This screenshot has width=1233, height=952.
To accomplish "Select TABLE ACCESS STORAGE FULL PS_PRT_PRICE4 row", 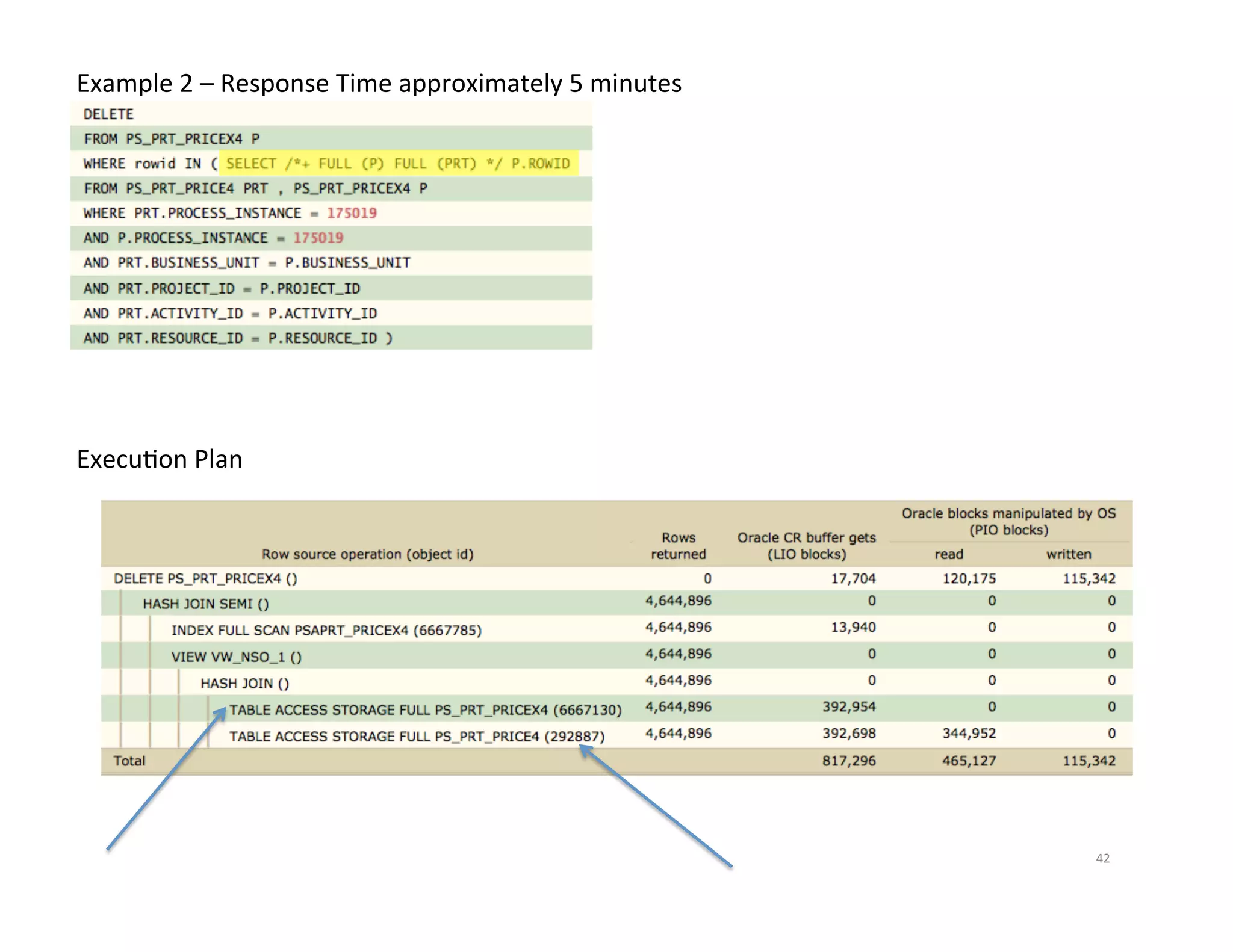I will point(417,736).
